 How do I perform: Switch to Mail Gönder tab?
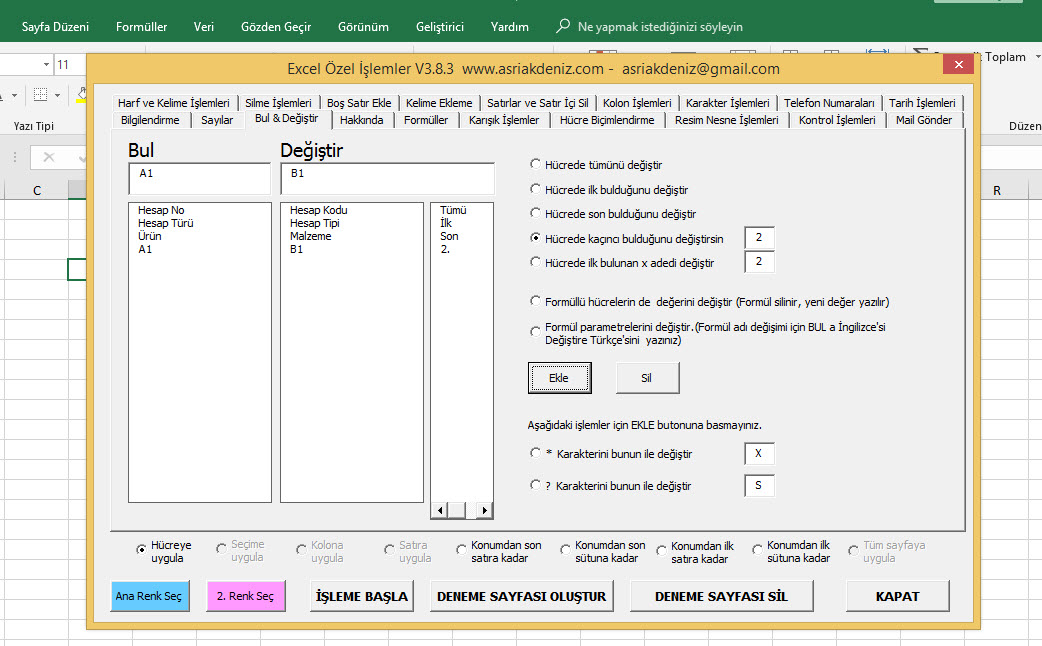pos(924,120)
